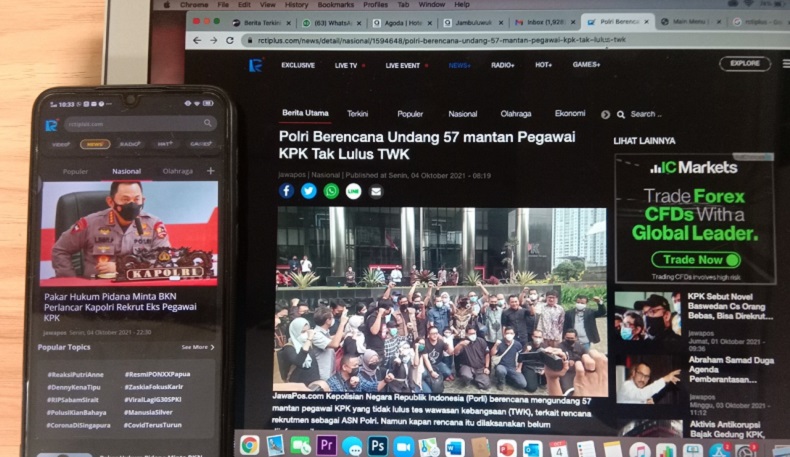The width and height of the screenshot is (790, 457).
Task: Click browser forward arrow
Action: pyautogui.click(x=214, y=40)
